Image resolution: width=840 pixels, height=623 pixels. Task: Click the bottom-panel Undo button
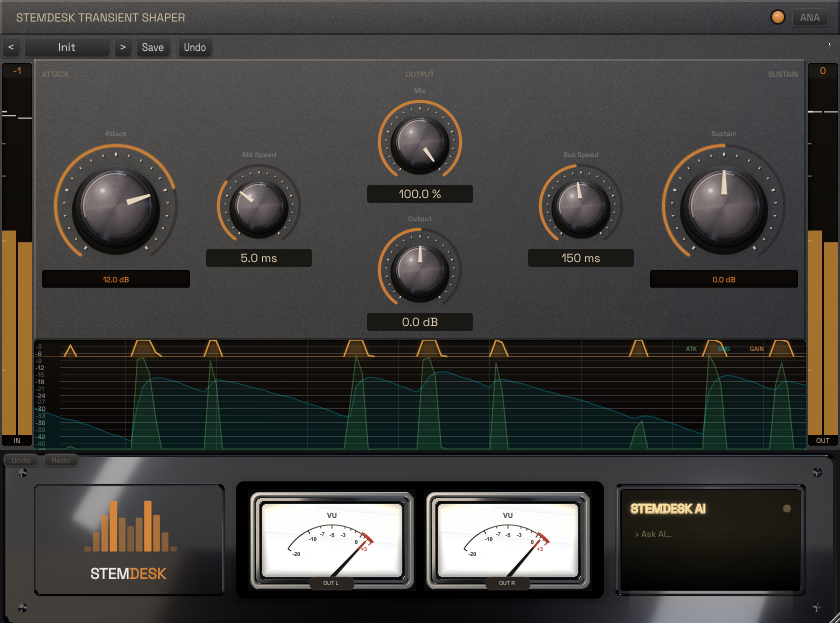(x=21, y=460)
